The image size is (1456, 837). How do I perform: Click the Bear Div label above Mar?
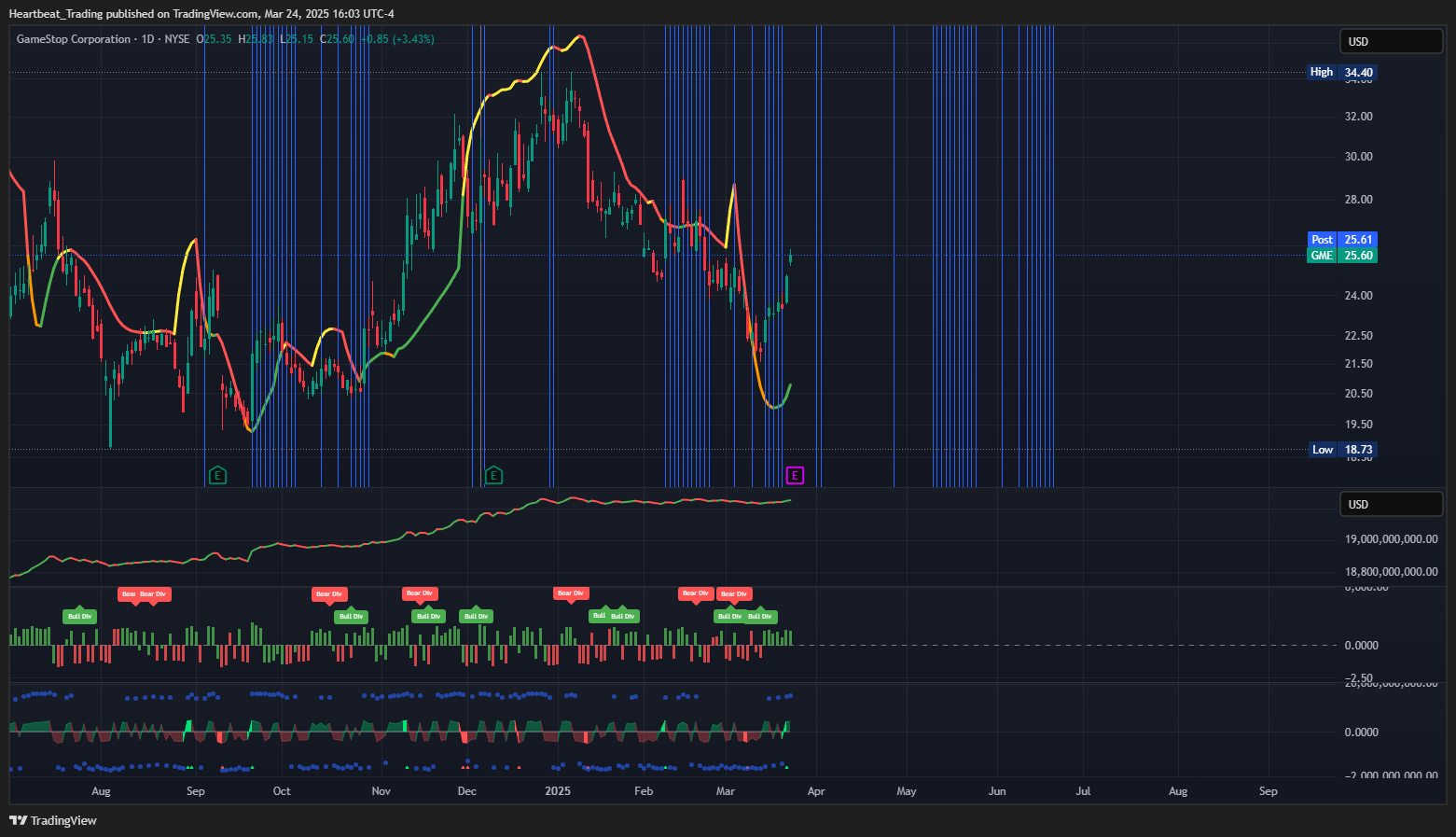734,593
